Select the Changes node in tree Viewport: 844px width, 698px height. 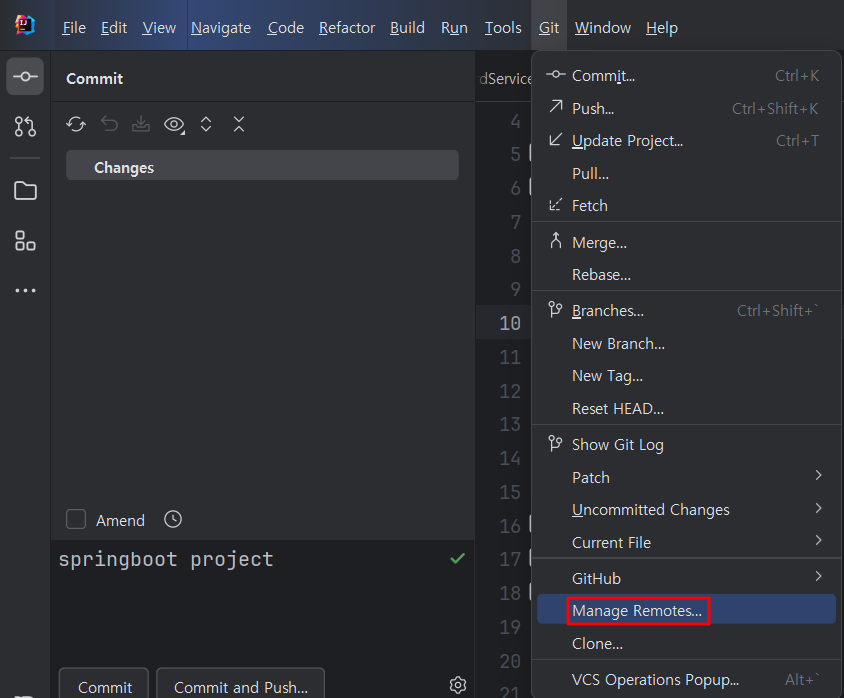coord(262,165)
